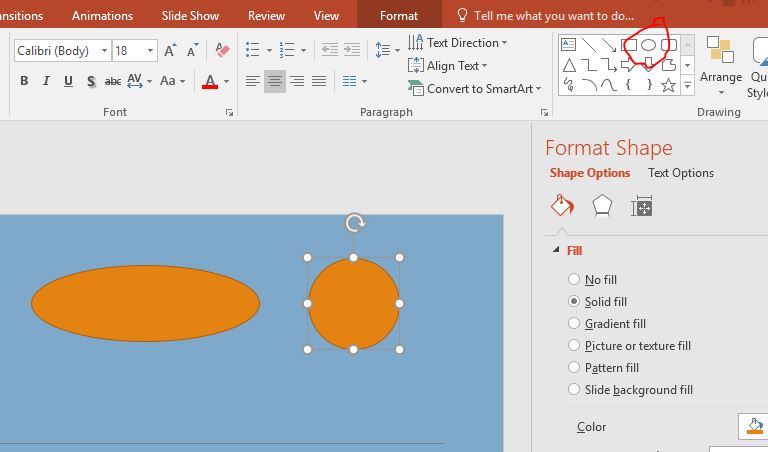Viewport: 768px width, 452px height.
Task: Apply Text Shadow effect
Action: point(91,81)
